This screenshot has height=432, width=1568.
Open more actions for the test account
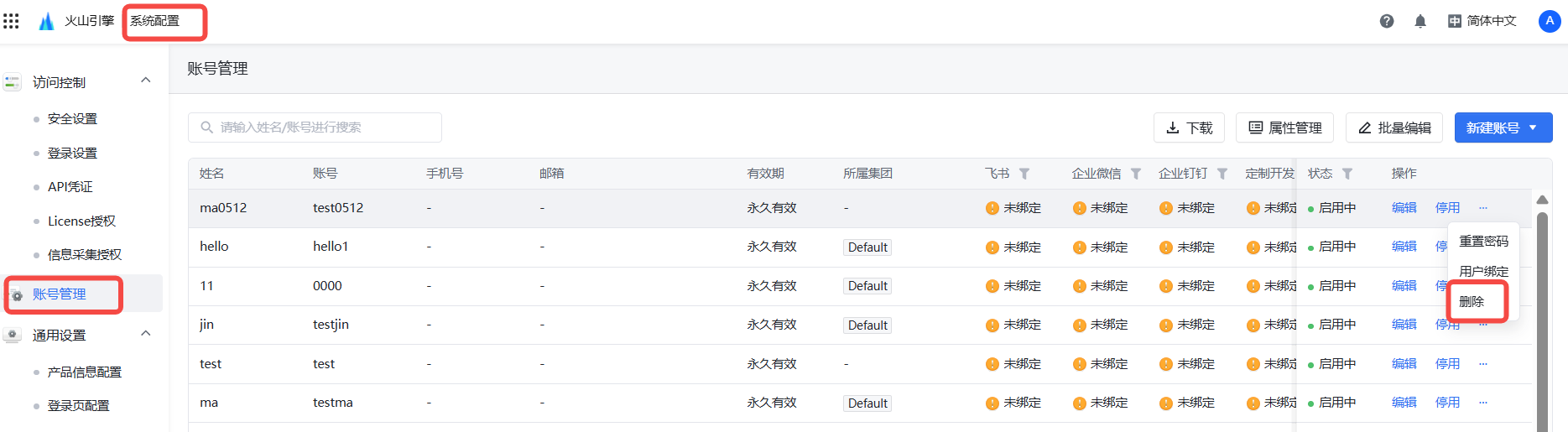coord(1483,364)
